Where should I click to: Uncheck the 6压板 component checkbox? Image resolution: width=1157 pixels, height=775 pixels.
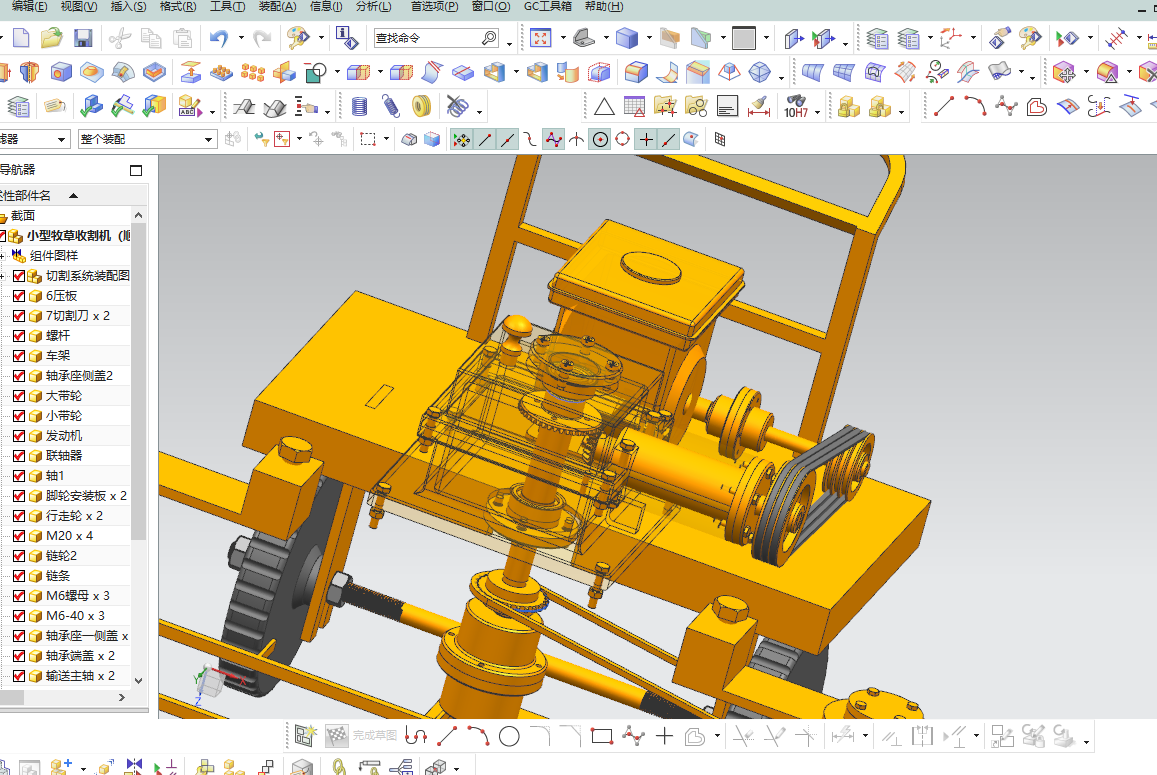coord(19,296)
